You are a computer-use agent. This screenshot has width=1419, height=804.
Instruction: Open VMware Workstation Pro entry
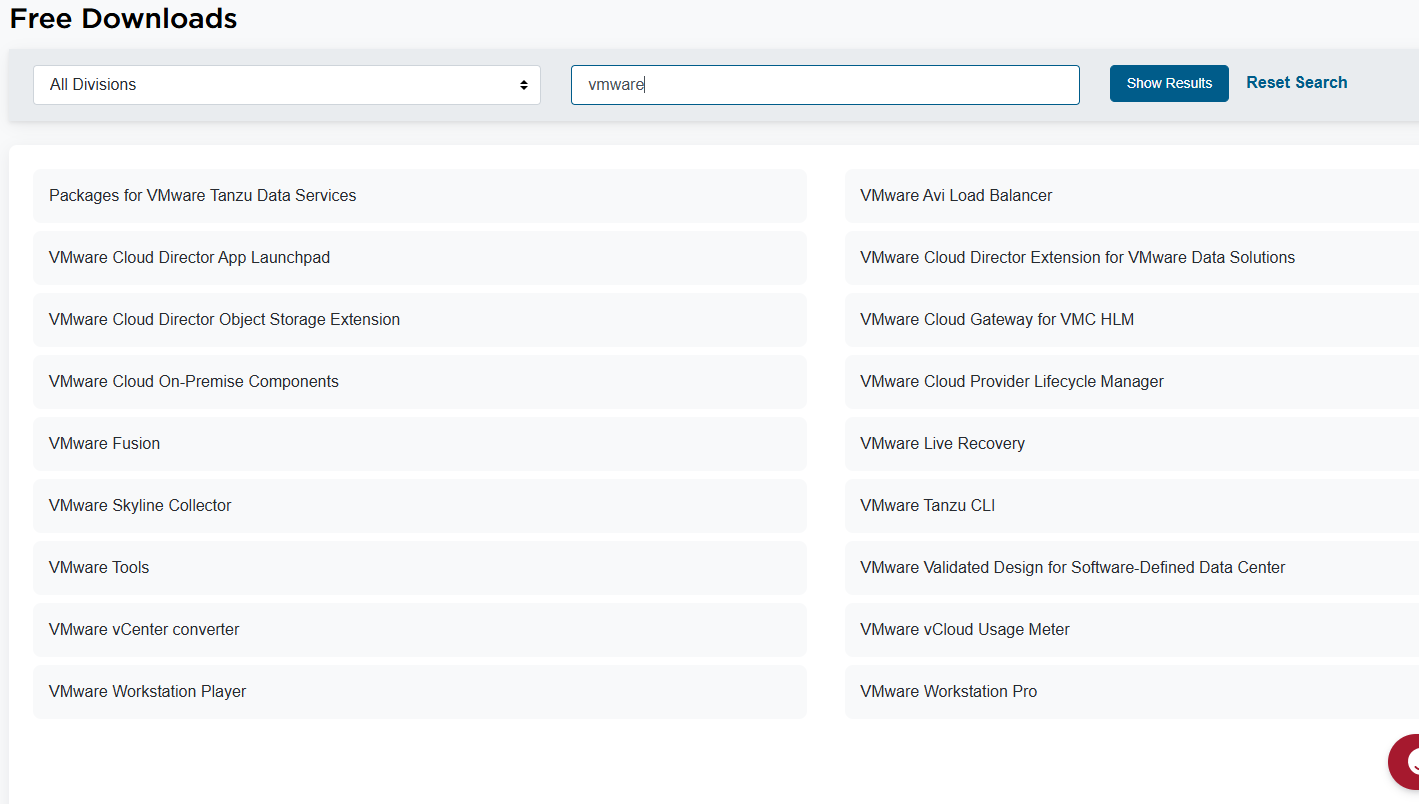(1132, 692)
